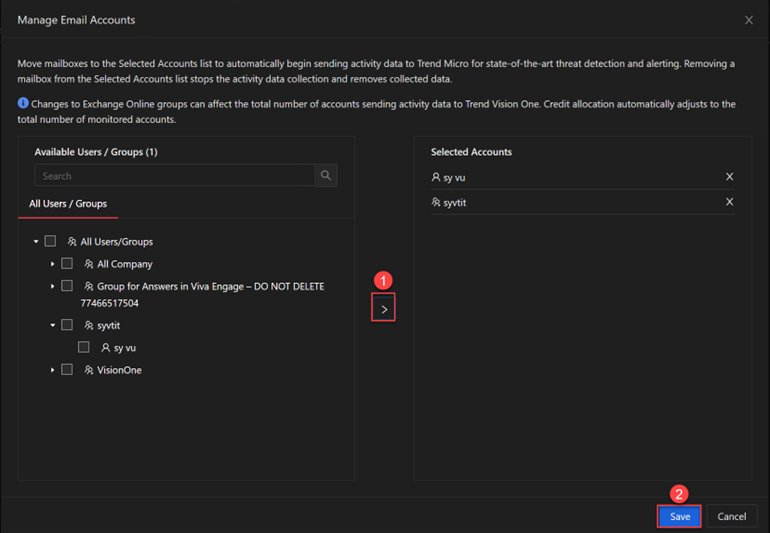Enable the VisionOne group checkbox
This screenshot has width=770, height=533.
coord(67,369)
